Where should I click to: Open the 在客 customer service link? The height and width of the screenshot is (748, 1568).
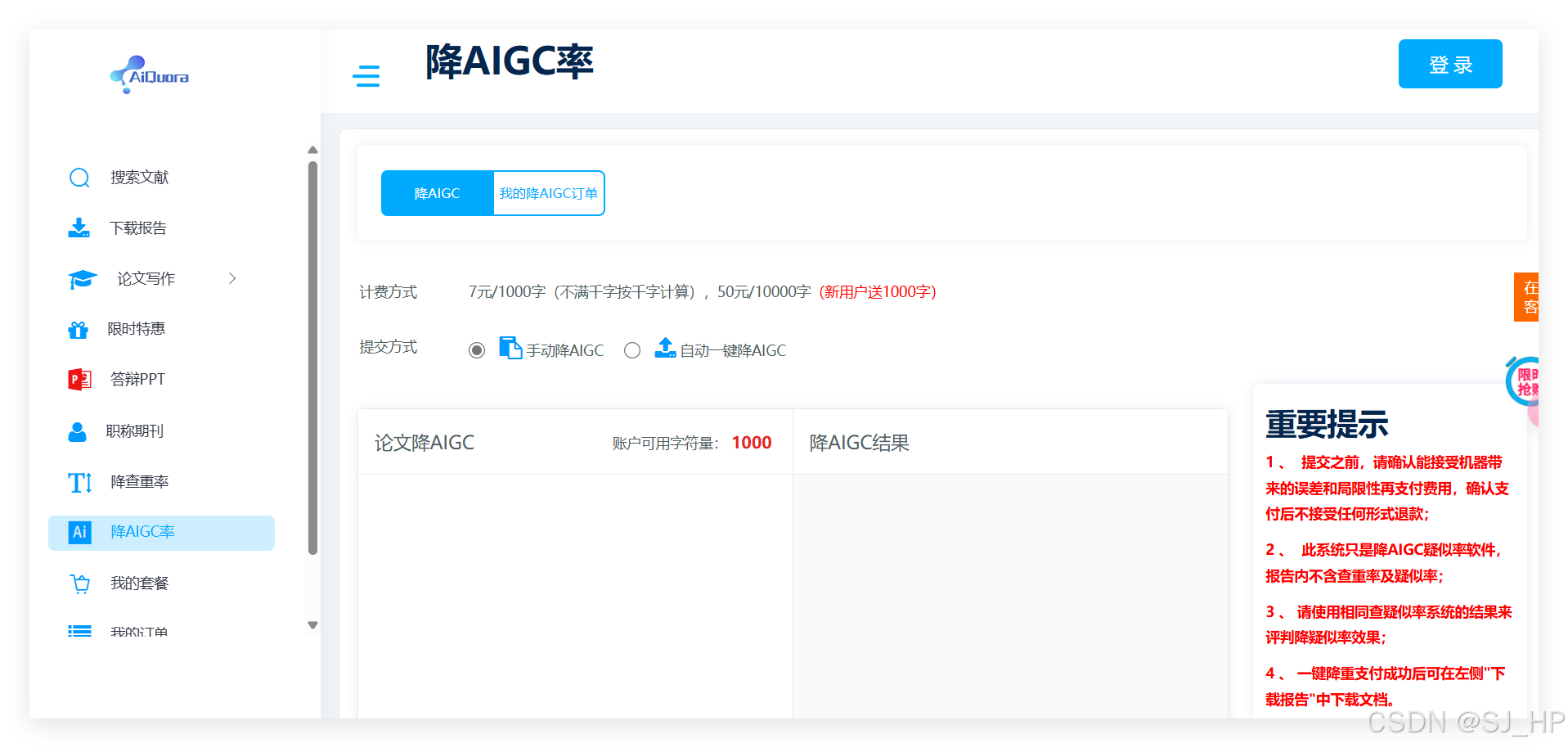[1530, 296]
